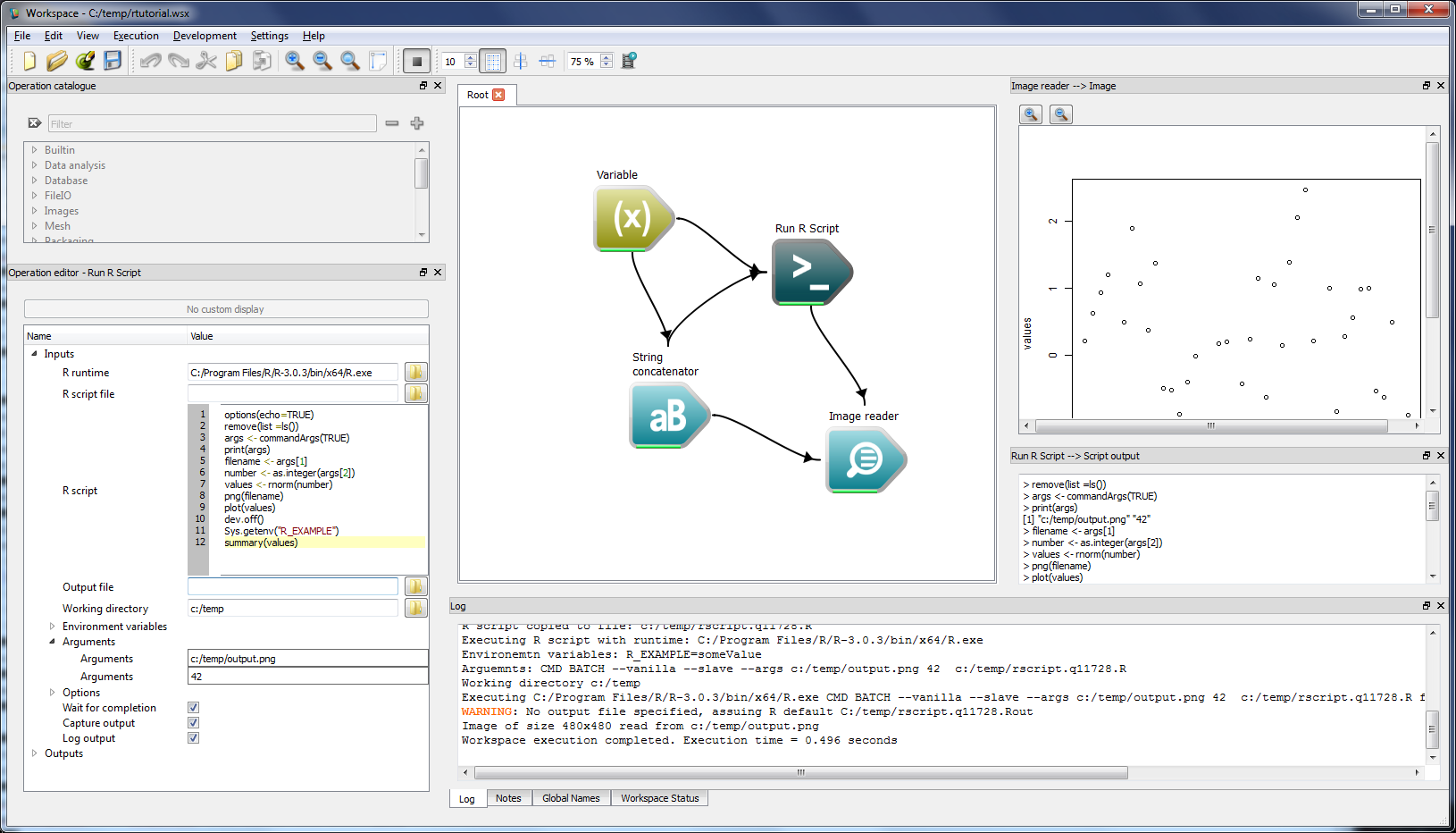Expand the Outputs section
The image size is (1456, 833).
[35, 753]
